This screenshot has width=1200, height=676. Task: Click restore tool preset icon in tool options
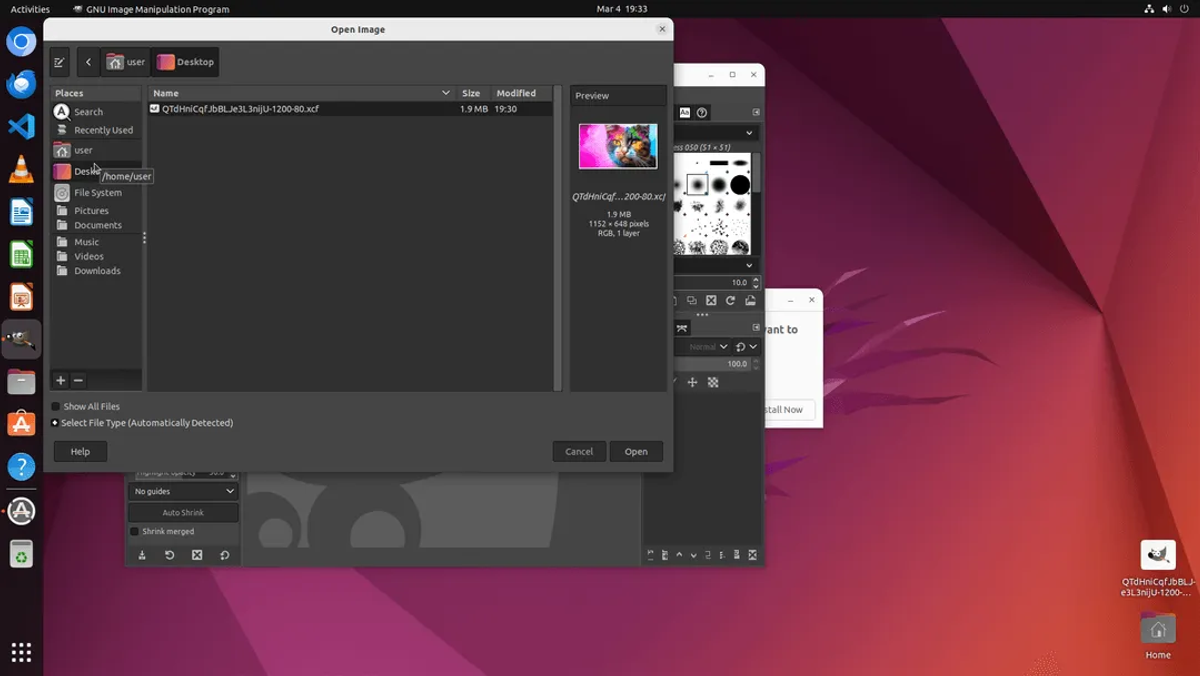pos(169,555)
